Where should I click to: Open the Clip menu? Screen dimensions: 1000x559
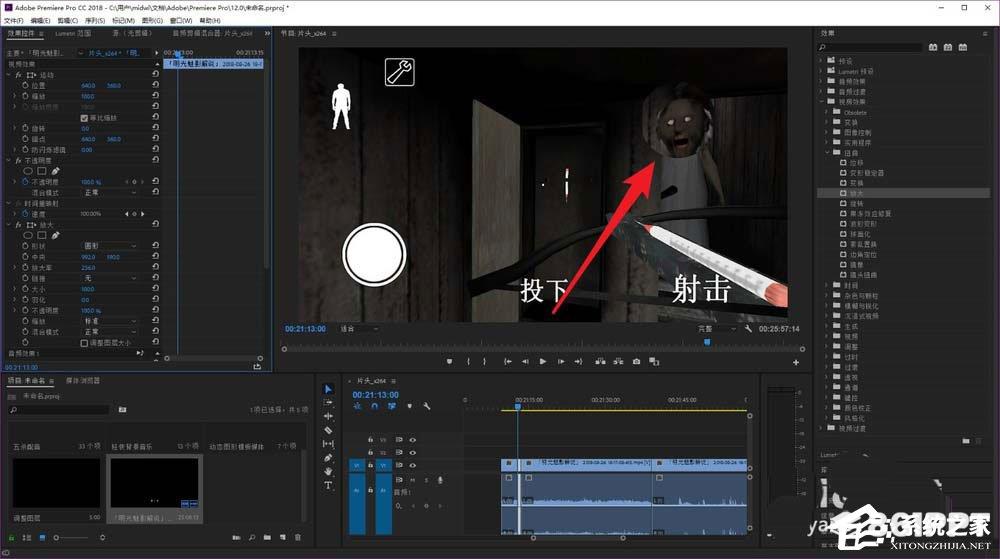click(x=68, y=20)
